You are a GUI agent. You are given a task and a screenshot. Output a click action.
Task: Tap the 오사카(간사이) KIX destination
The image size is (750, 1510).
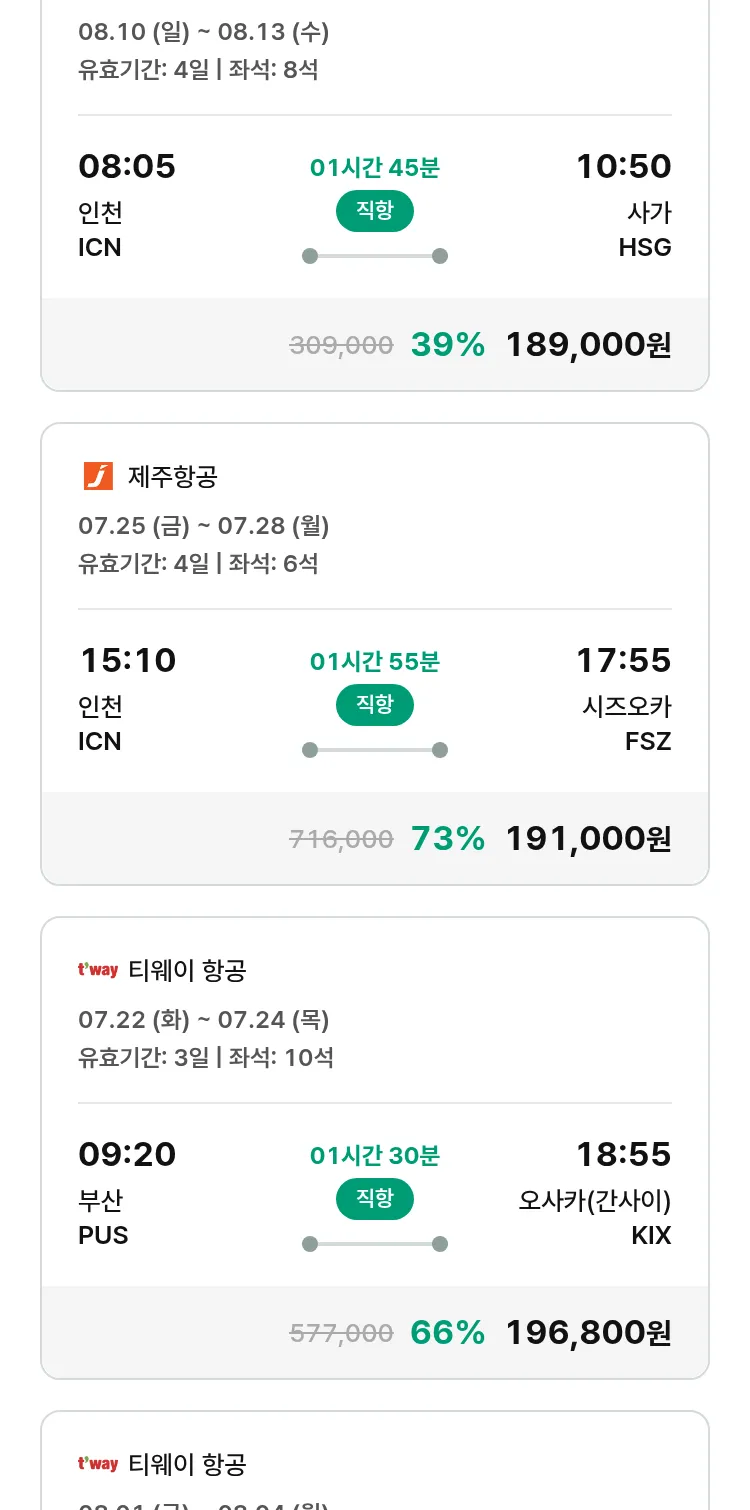(x=595, y=1217)
